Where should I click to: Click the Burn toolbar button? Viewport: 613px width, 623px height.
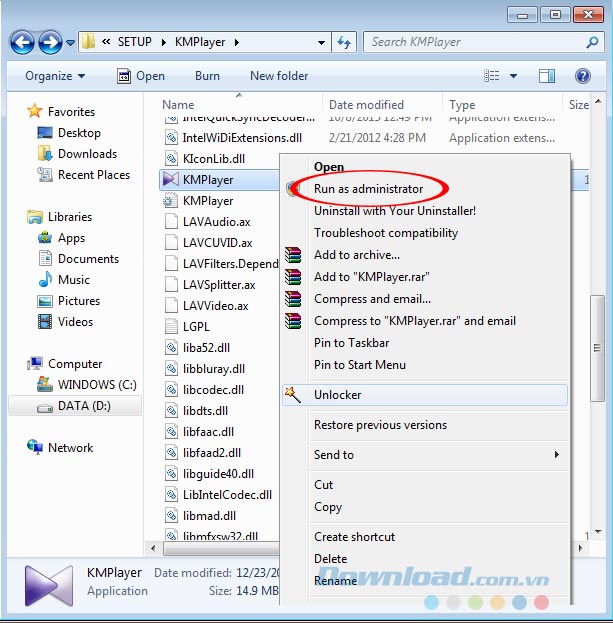[x=207, y=76]
